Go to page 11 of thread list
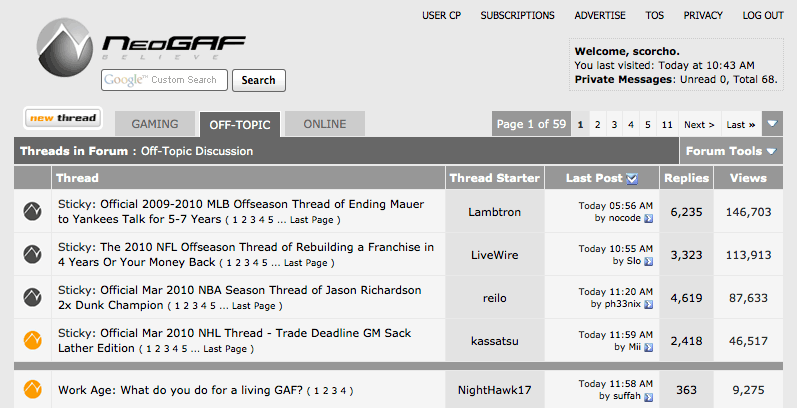Screen dimensions: 797x408 (667, 124)
